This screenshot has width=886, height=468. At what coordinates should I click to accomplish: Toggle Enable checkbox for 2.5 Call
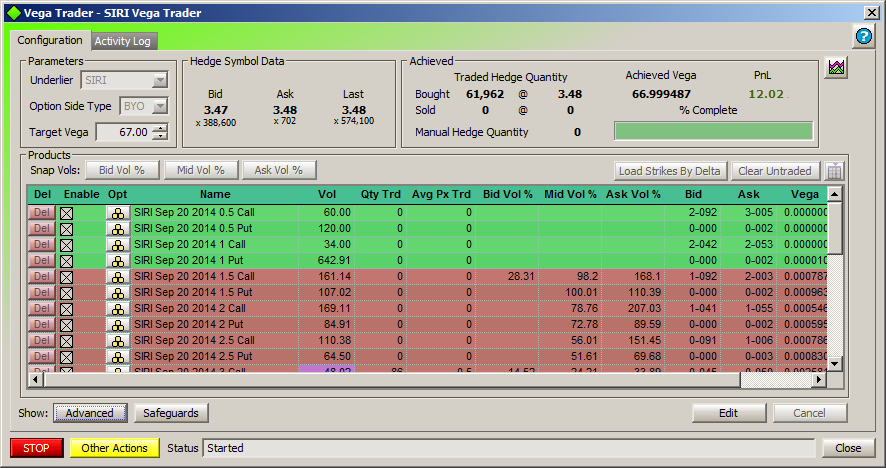(67, 341)
